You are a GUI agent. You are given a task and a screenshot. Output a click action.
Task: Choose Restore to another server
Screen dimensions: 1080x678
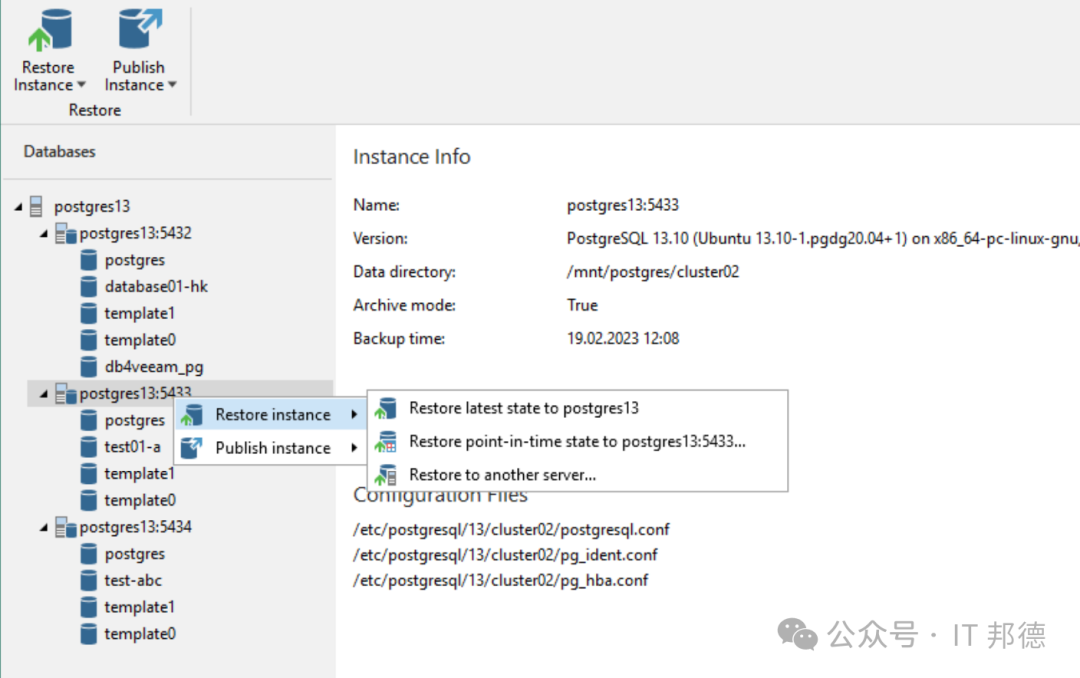pos(578,474)
